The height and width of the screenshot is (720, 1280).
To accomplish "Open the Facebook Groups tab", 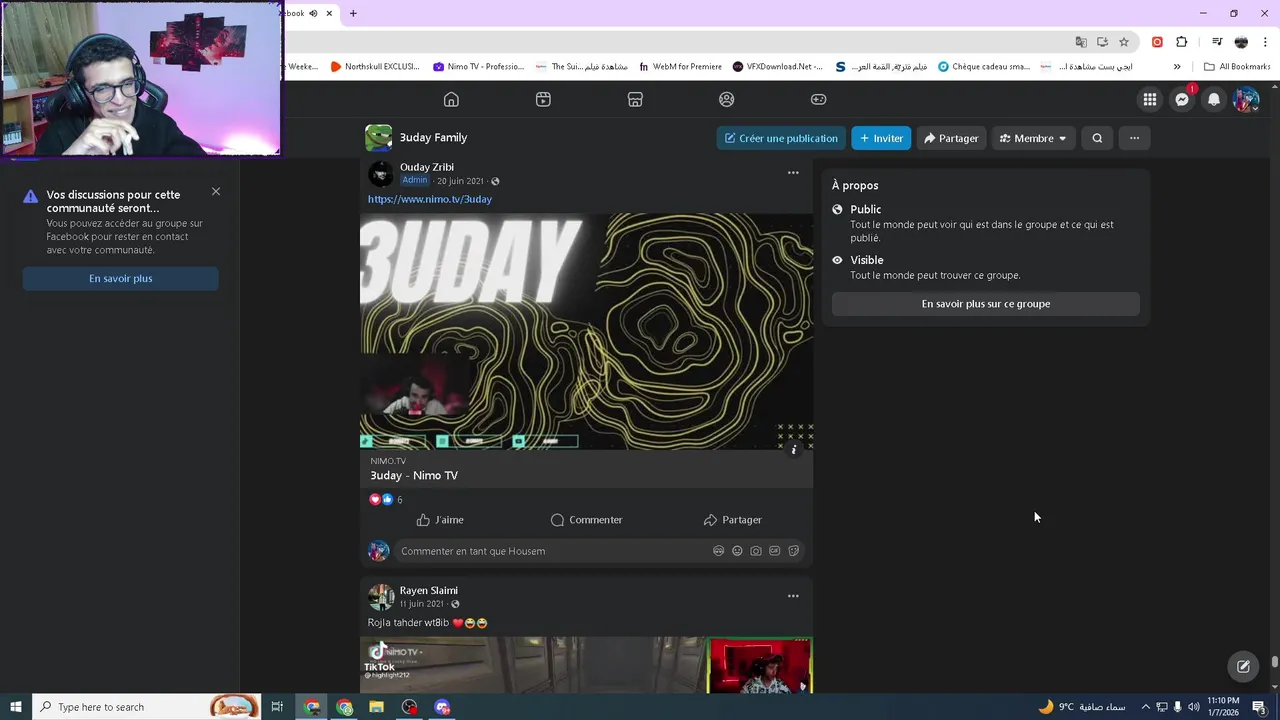I will (727, 99).
